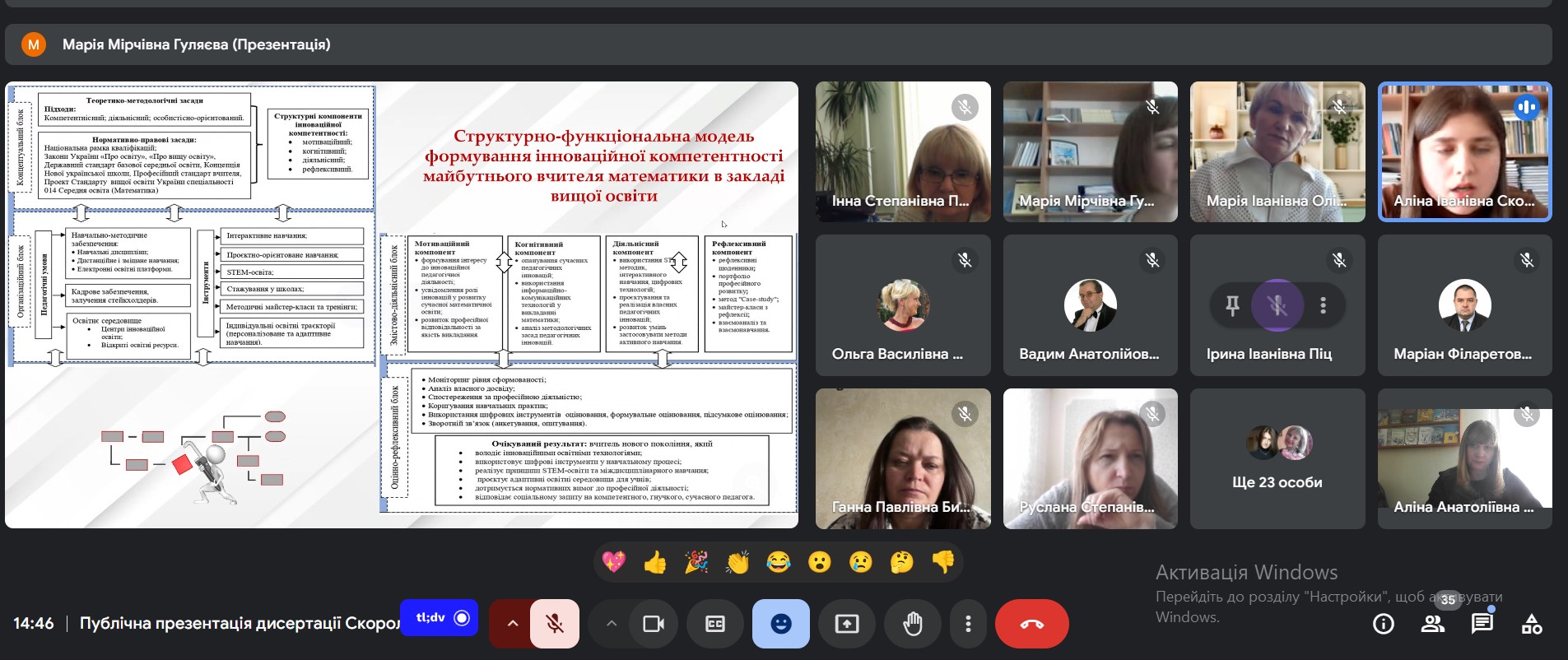1568x660 pixels.
Task: Click the tl;dv recorder extension button
Action: tap(440, 617)
